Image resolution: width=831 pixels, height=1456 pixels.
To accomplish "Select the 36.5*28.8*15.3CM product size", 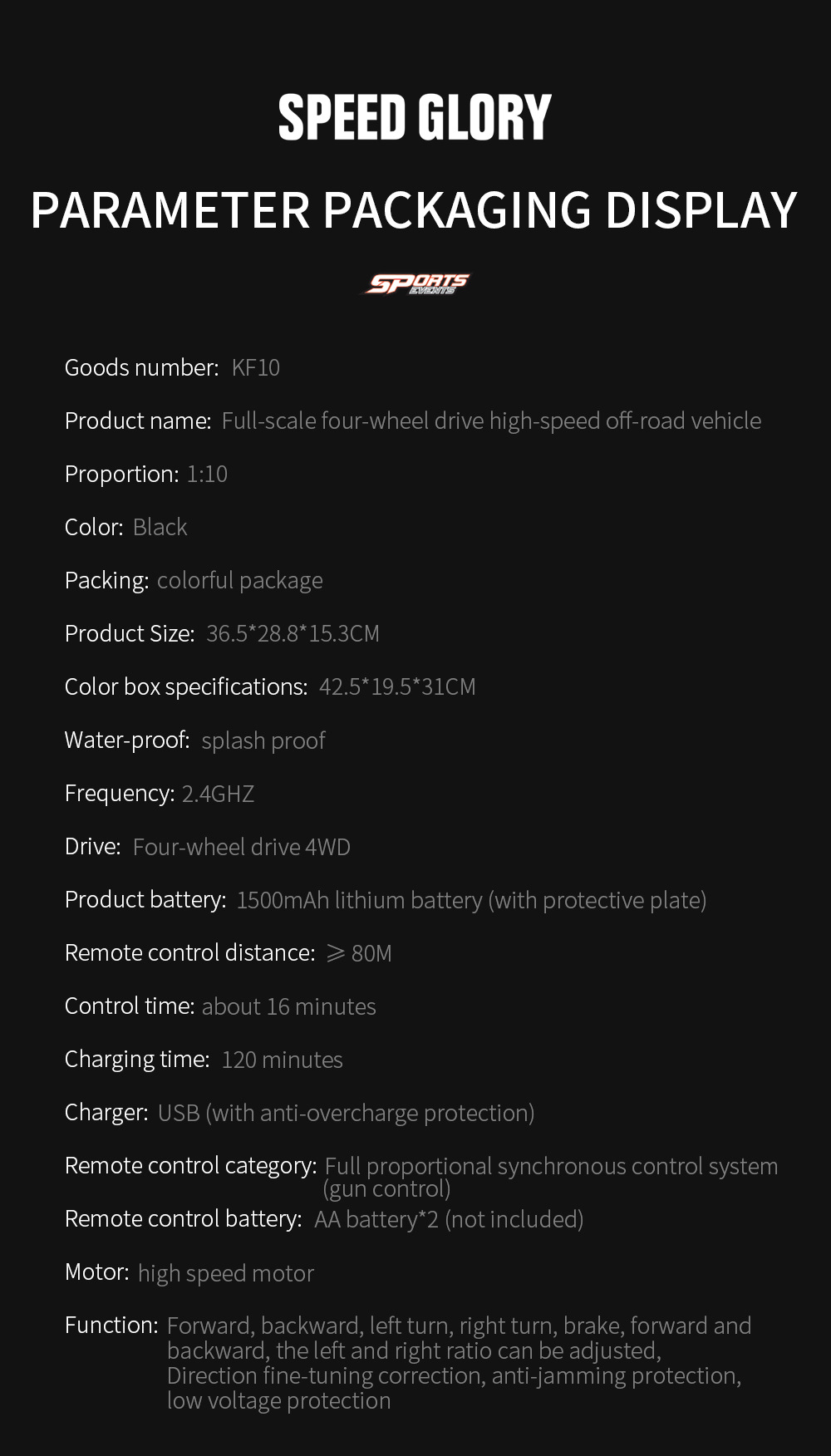I will (x=293, y=634).
